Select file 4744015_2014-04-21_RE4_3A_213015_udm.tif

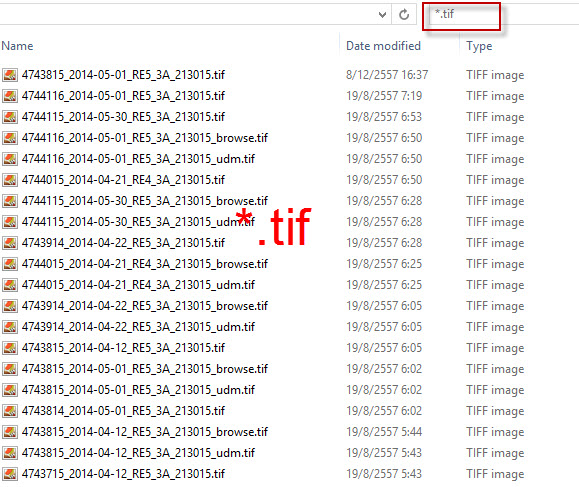coord(138,285)
